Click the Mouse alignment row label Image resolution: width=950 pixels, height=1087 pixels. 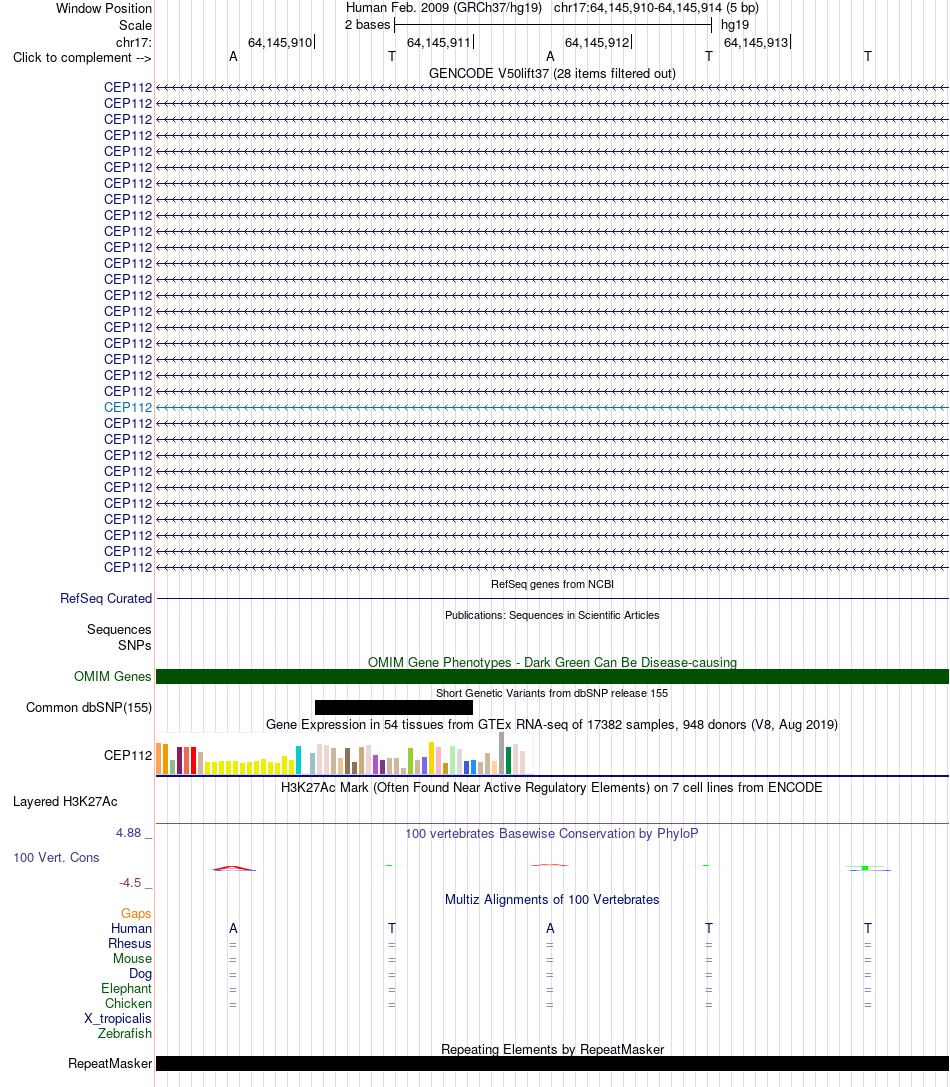[x=132, y=959]
